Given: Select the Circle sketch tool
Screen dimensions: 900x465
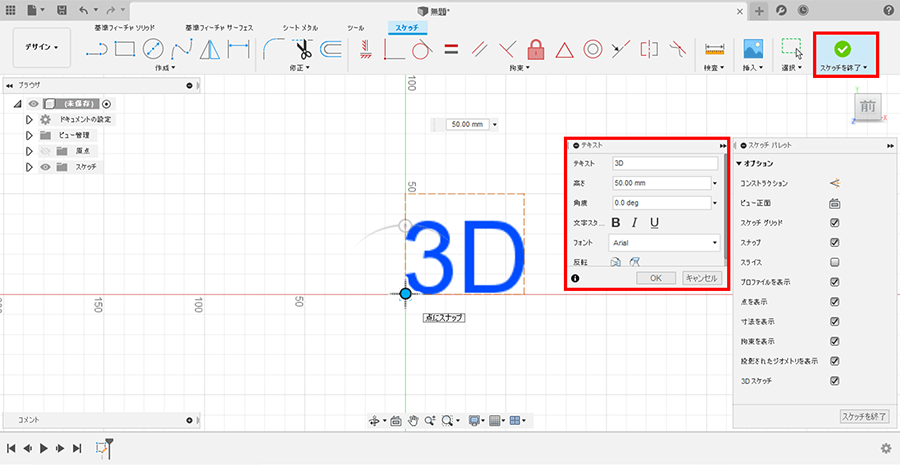Looking at the screenshot, I should point(153,48).
